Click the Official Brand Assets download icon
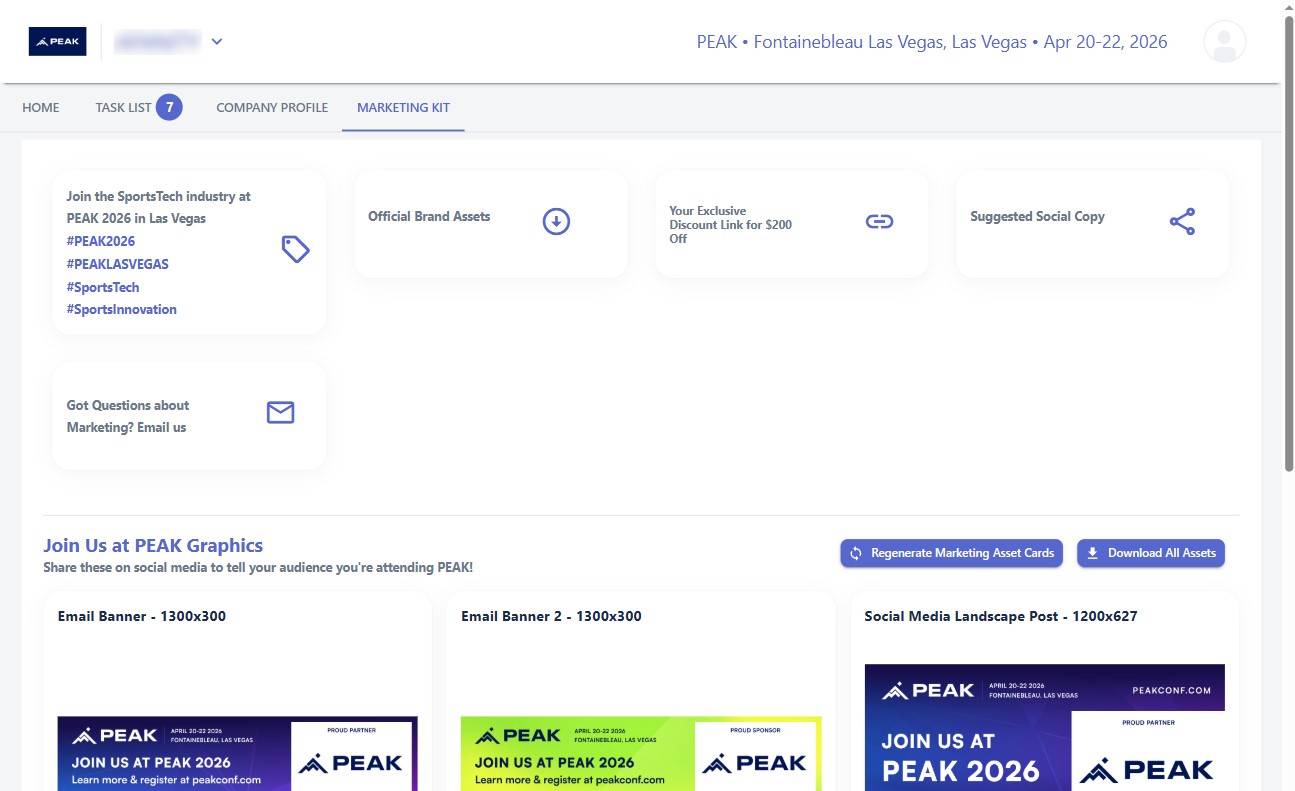Screen dimensions: 1295x791 pos(556,221)
